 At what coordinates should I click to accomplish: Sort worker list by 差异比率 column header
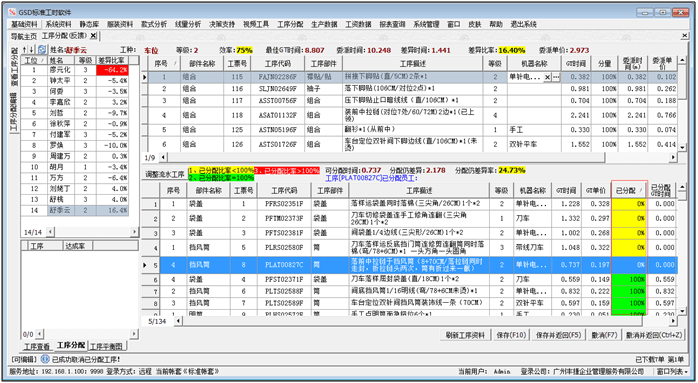pyautogui.click(x=112, y=60)
